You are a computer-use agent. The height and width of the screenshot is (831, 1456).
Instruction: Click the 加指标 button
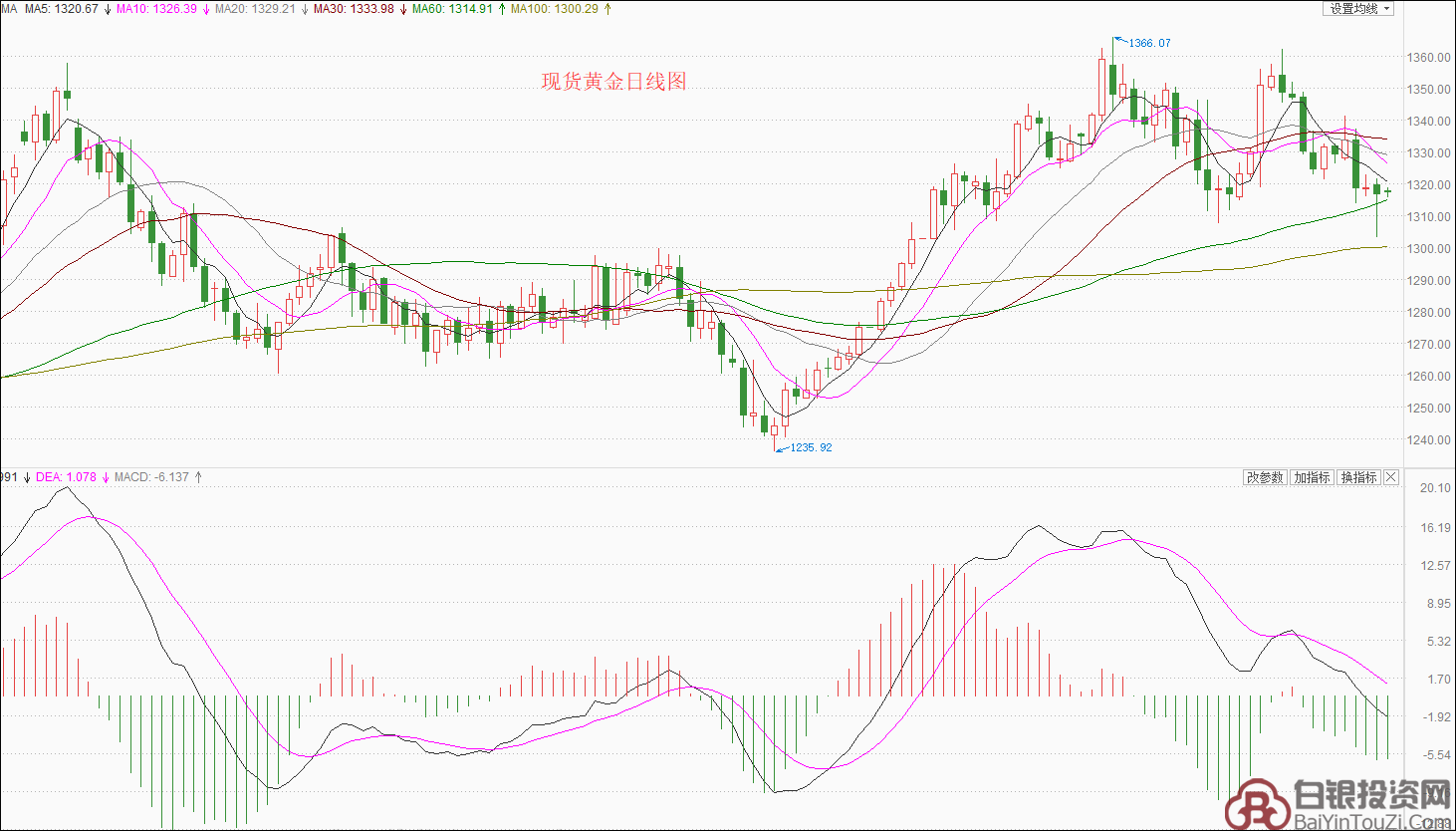click(1312, 478)
